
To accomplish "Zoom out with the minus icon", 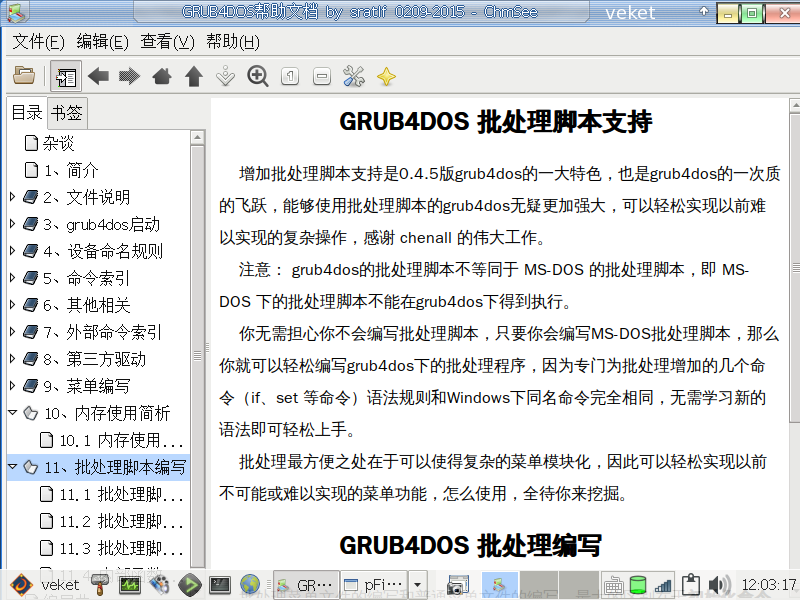I will click(x=322, y=77).
